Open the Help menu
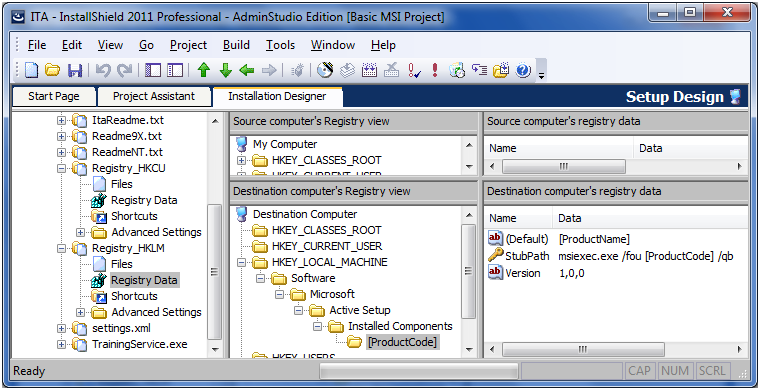This screenshot has height=390, width=760. click(383, 45)
